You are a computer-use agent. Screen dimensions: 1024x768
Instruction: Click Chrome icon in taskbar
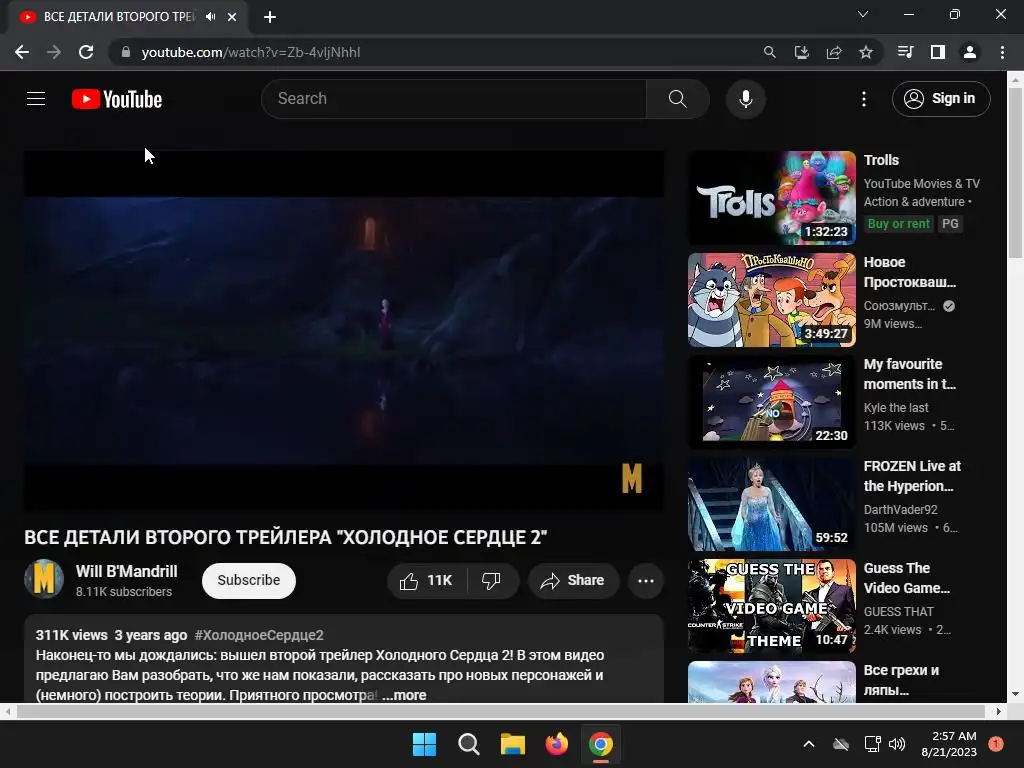coord(601,744)
